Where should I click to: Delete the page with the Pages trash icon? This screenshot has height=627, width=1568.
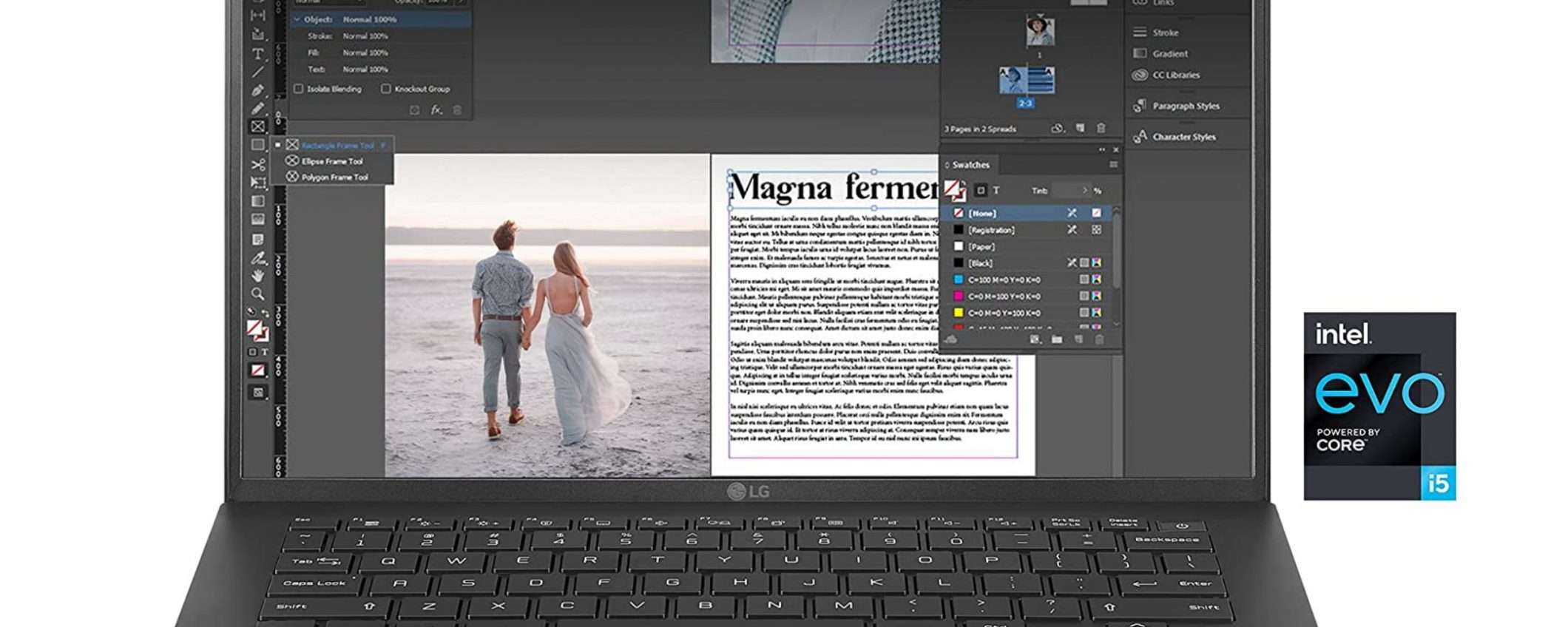pyautogui.click(x=1101, y=129)
